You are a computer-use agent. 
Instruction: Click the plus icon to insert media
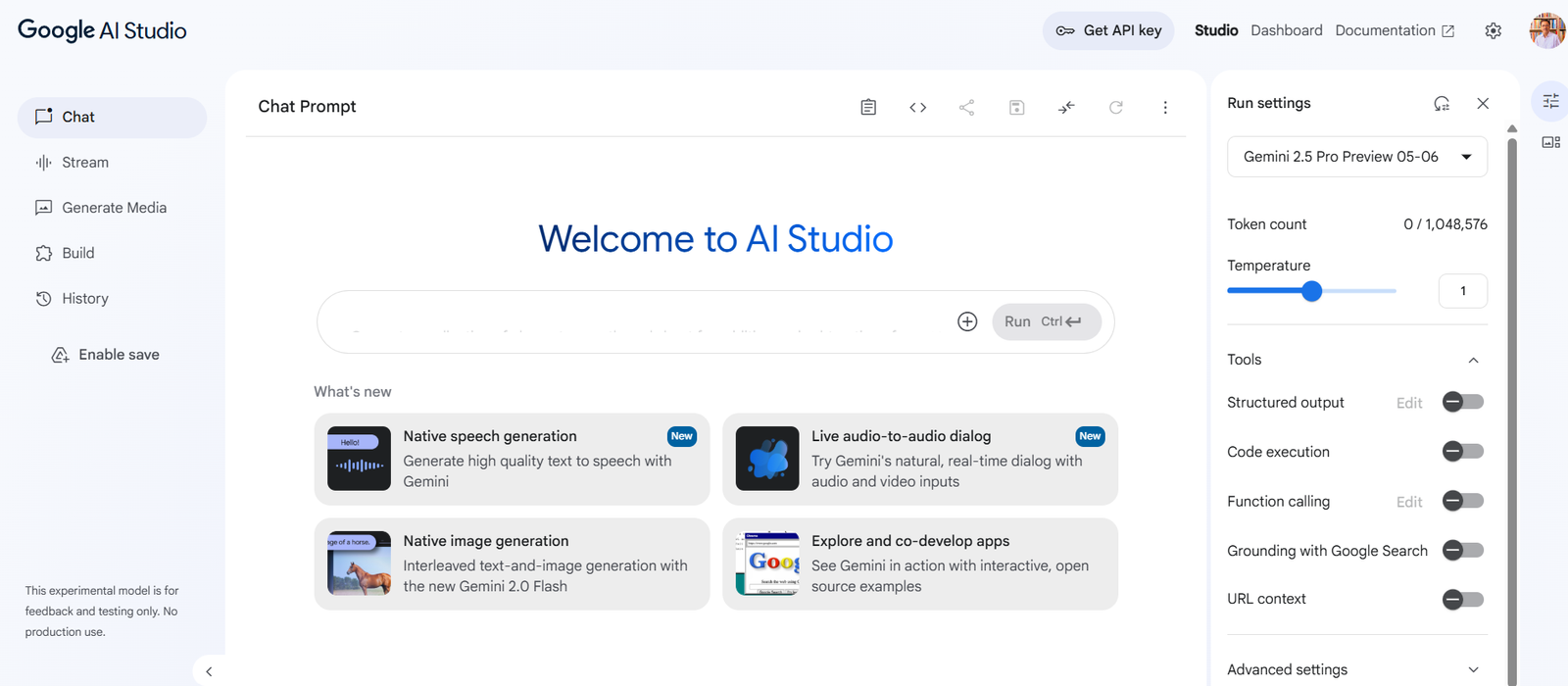click(967, 321)
